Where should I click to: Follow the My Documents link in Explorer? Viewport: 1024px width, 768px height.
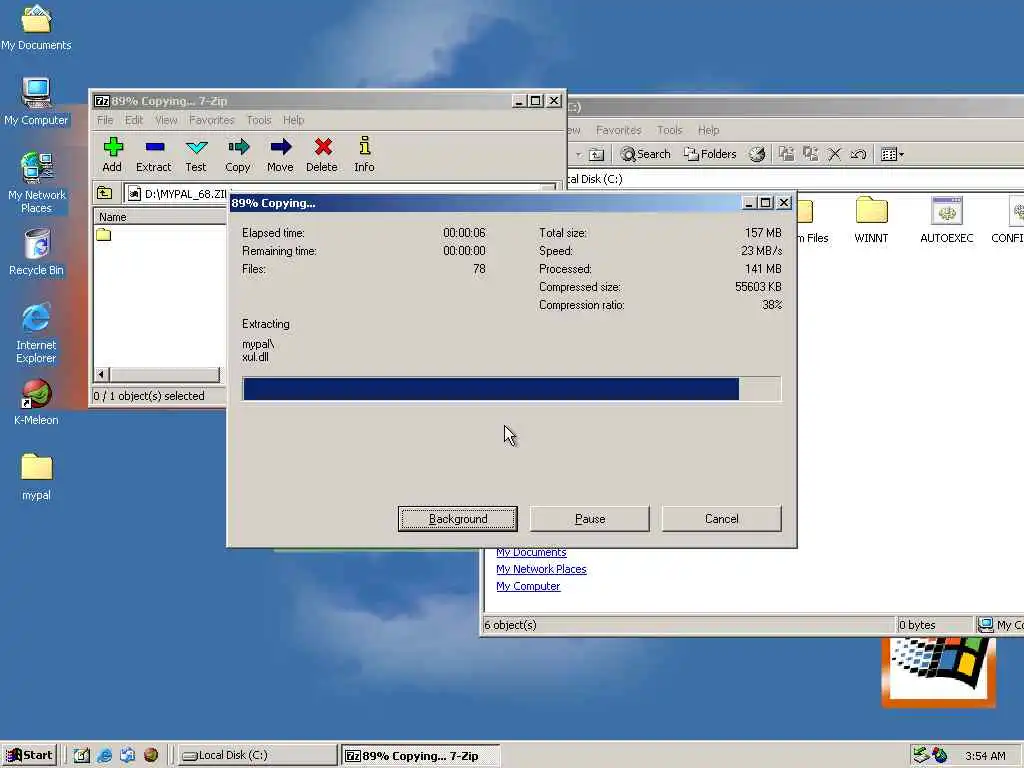[531, 552]
